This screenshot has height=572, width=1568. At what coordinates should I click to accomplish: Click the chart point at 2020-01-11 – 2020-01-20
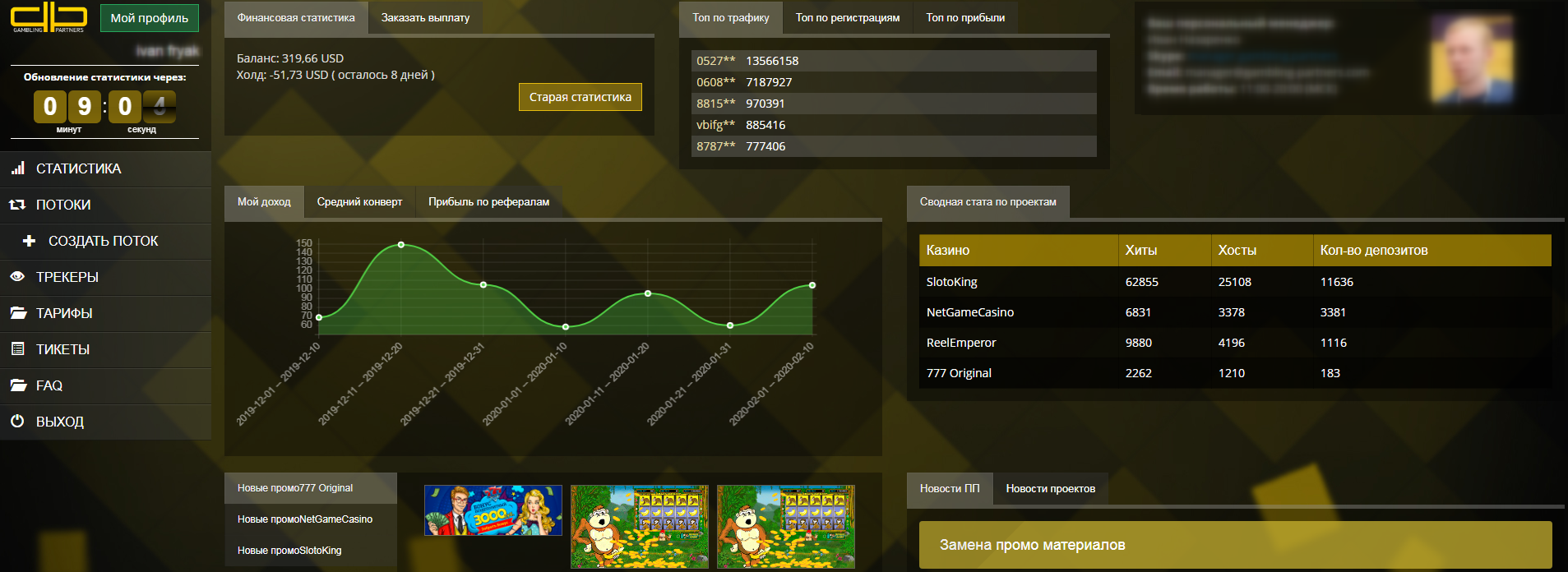coord(648,293)
